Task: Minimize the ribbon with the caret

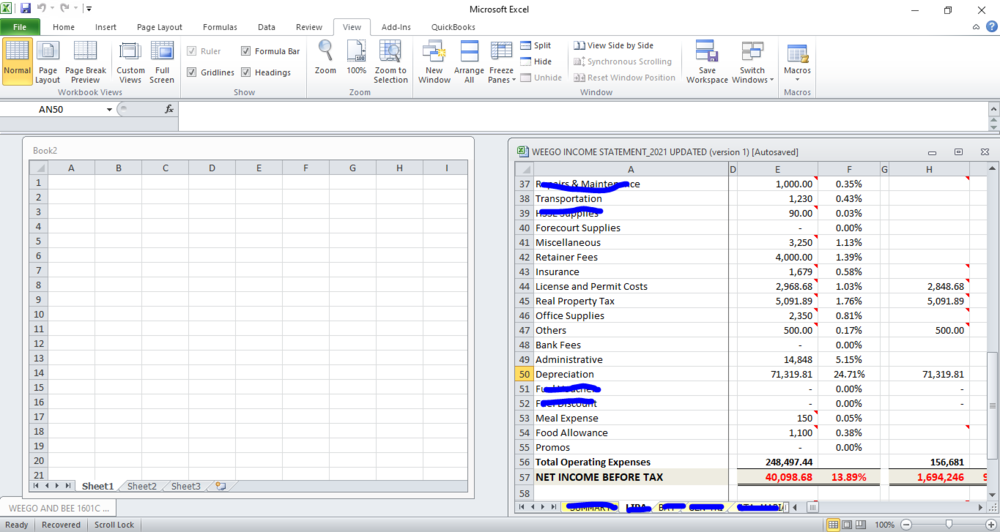Action: (x=976, y=27)
